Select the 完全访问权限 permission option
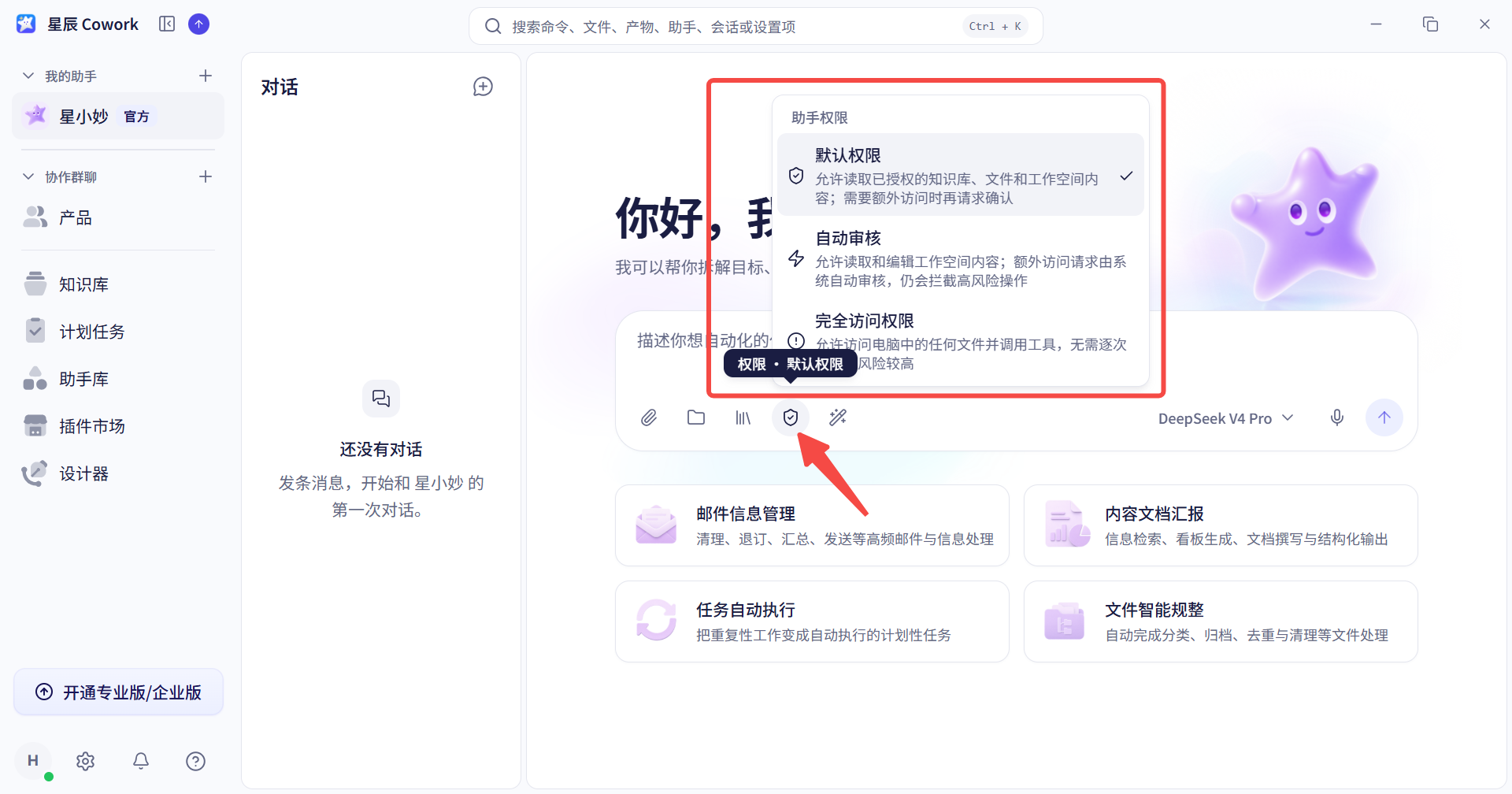 pos(961,341)
